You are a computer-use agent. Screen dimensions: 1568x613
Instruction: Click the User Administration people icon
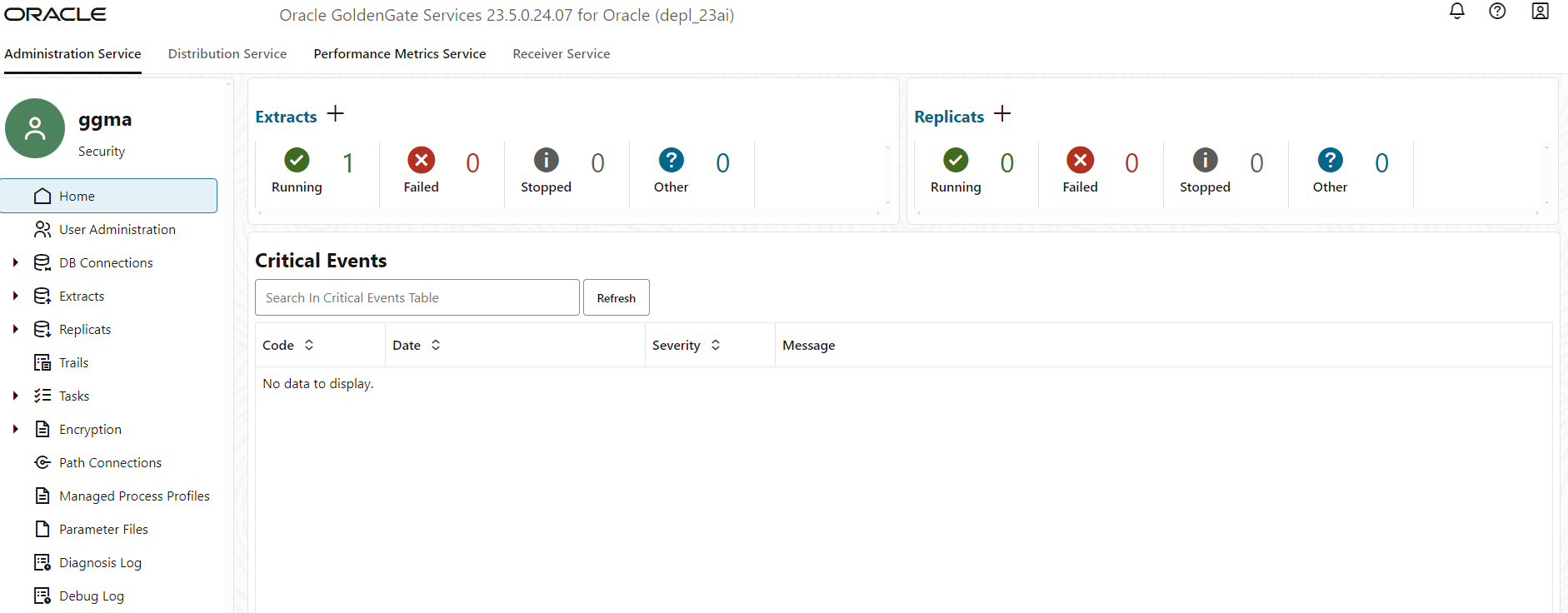(x=42, y=229)
